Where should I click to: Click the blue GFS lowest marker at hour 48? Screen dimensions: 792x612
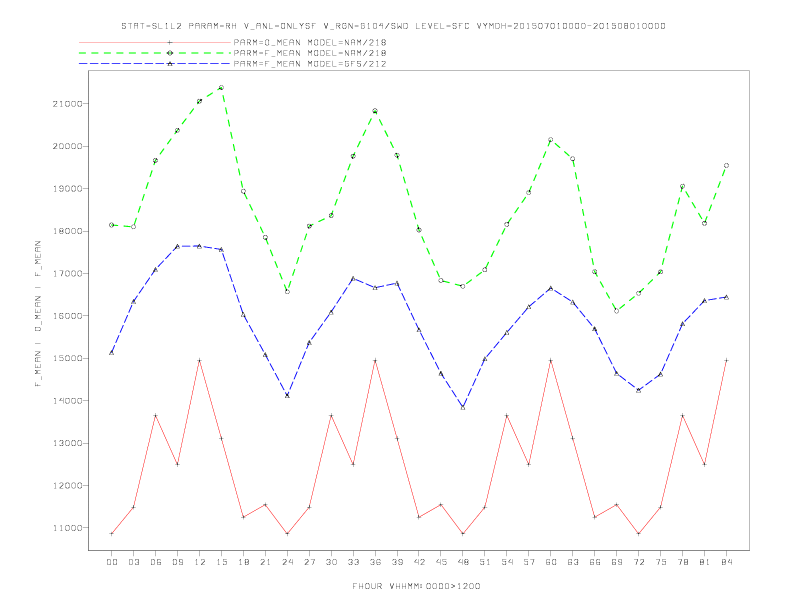463,407
